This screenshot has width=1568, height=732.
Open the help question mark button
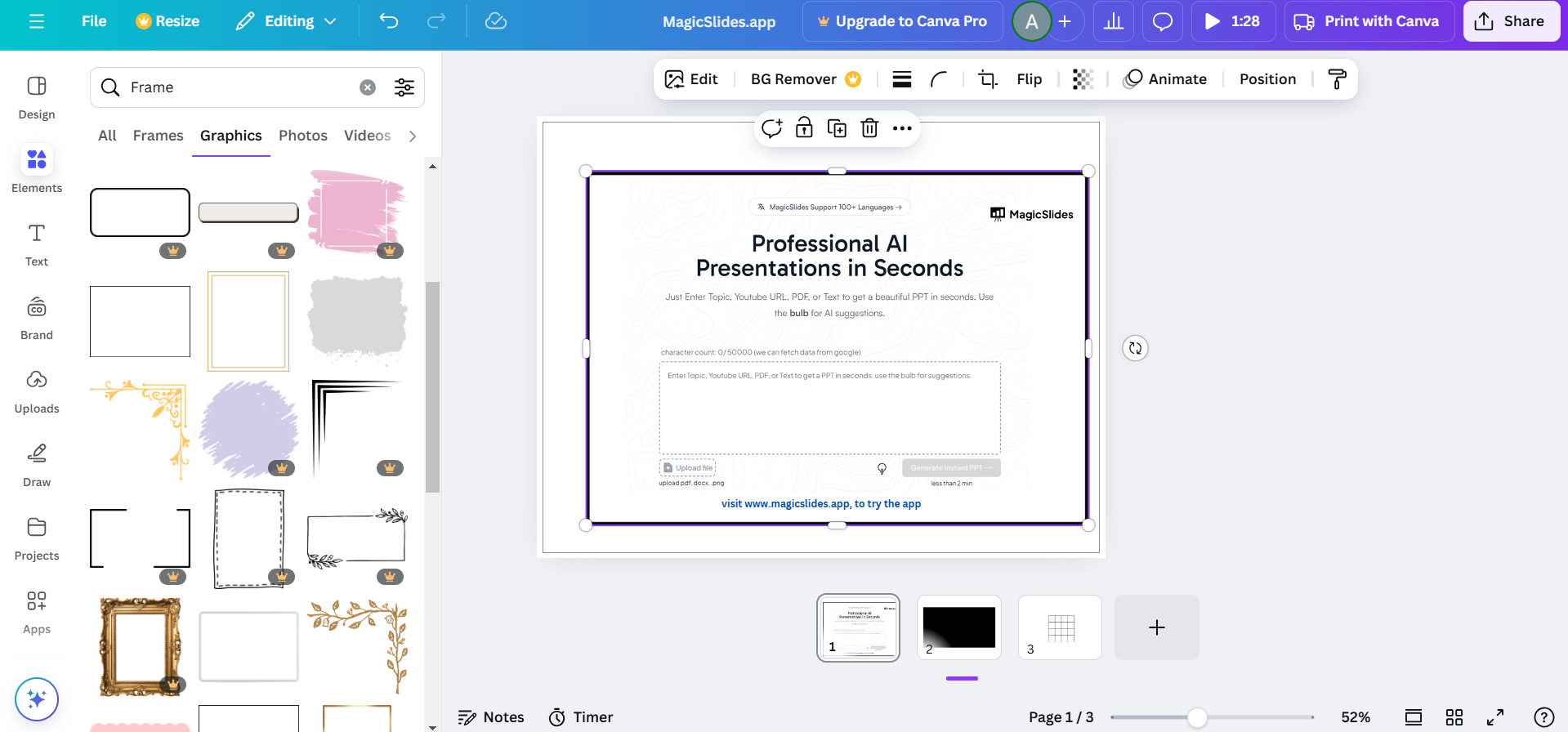(x=1544, y=717)
